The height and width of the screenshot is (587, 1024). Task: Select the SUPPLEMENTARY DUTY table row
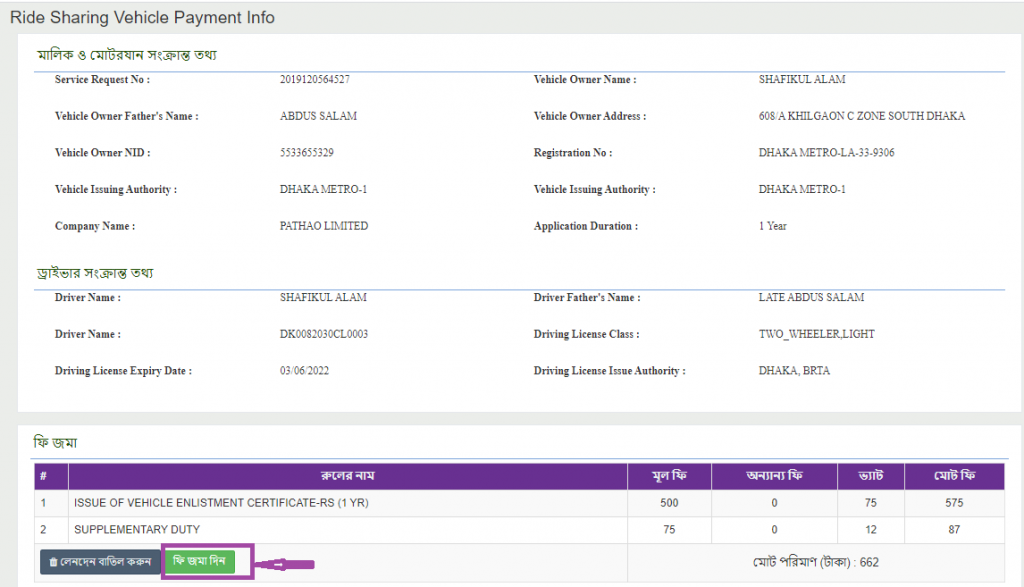point(137,529)
